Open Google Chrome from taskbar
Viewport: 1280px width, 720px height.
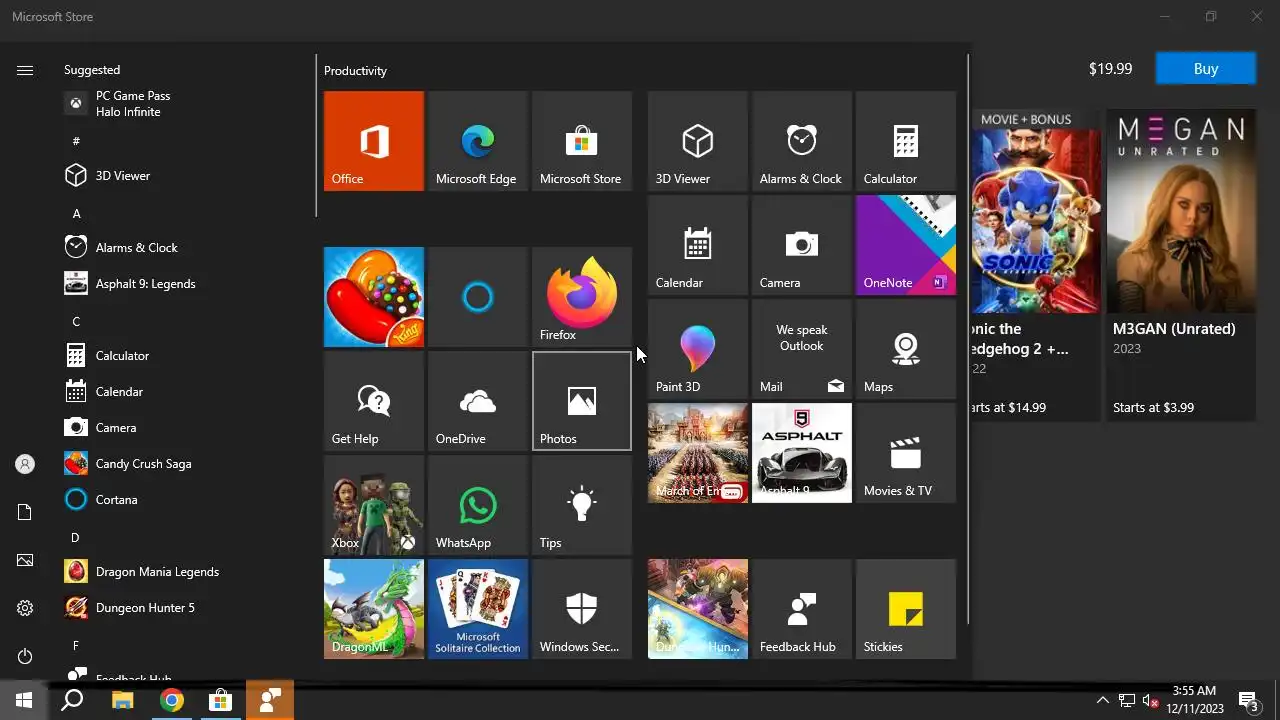tap(172, 700)
